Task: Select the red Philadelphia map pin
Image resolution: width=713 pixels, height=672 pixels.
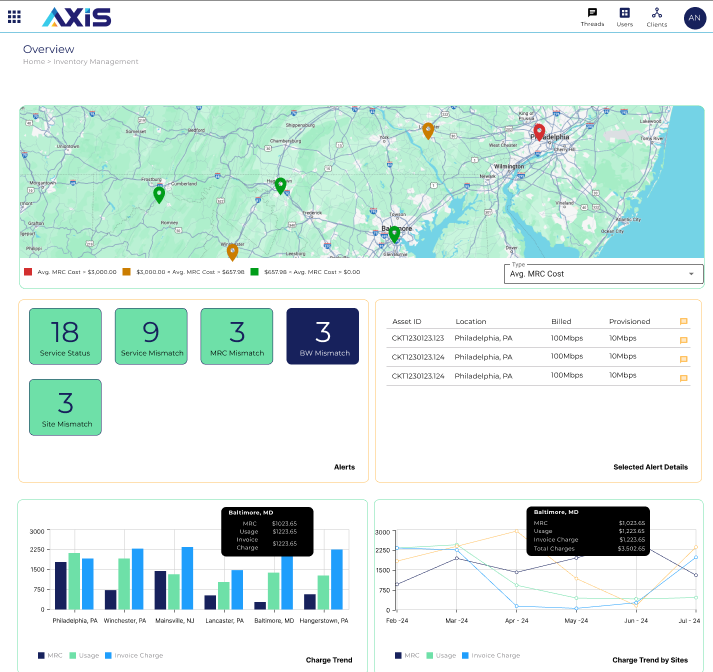Action: 539,132
